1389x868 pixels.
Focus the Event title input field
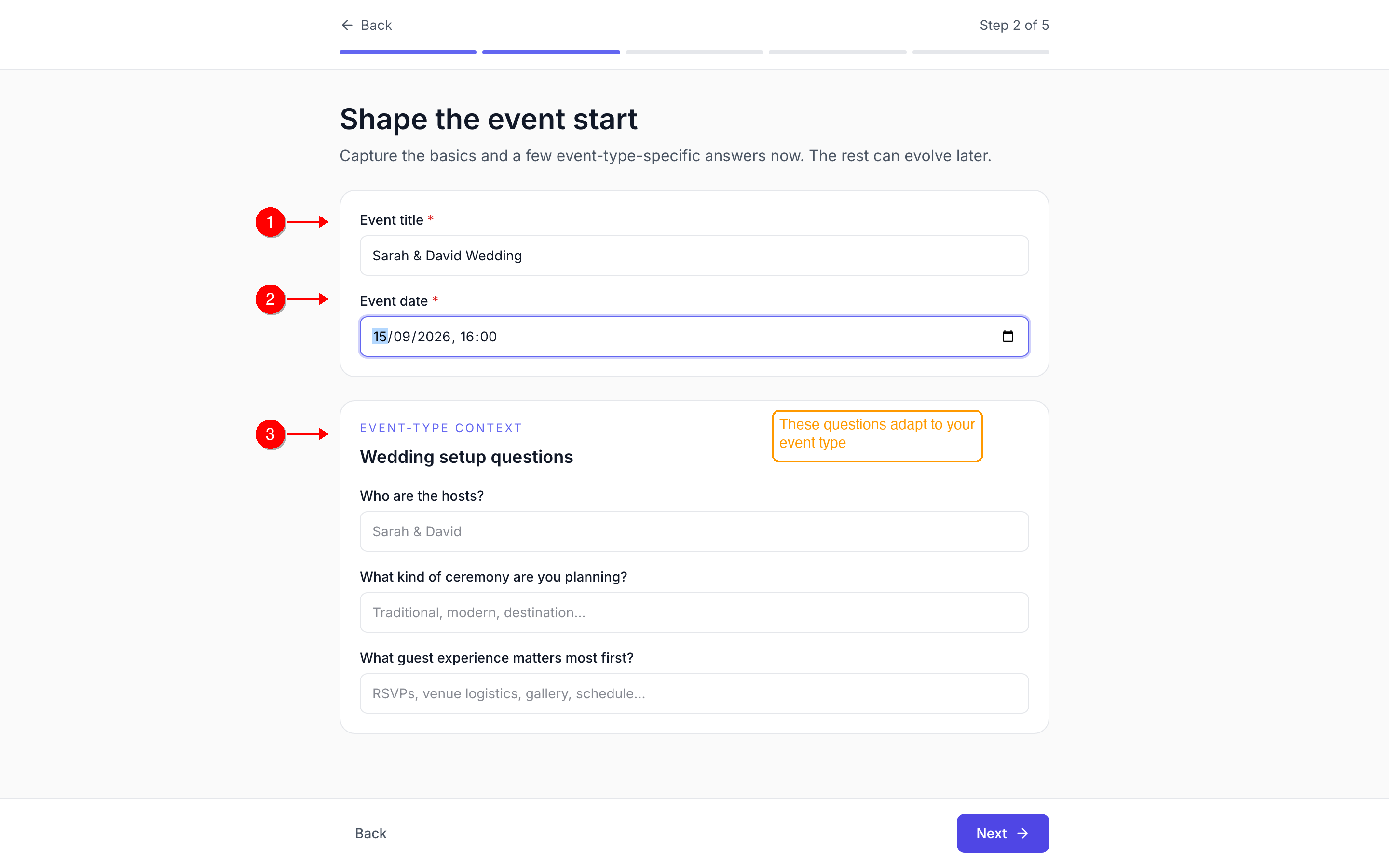pyautogui.click(x=694, y=256)
